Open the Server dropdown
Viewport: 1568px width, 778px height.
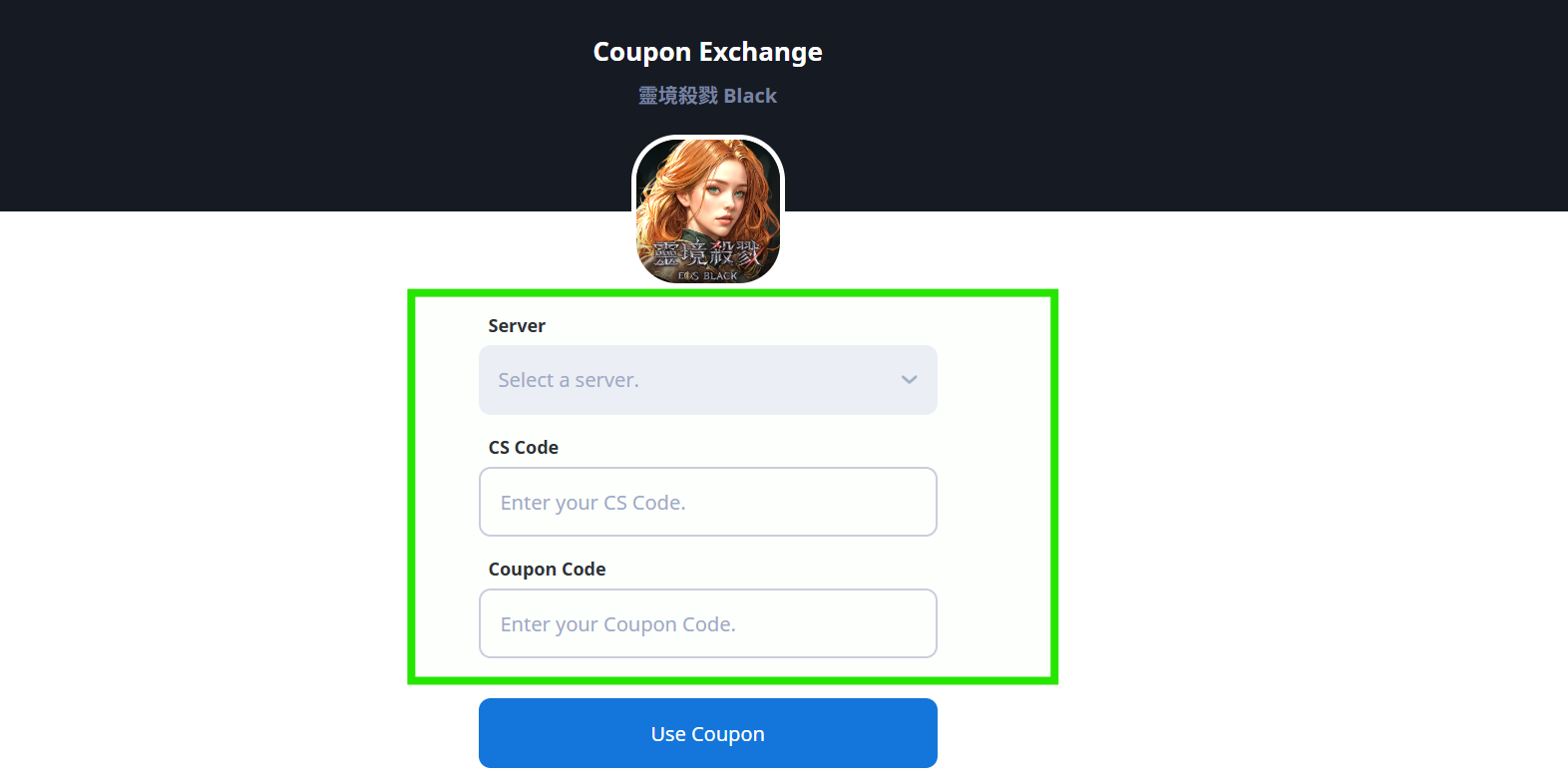(x=707, y=380)
